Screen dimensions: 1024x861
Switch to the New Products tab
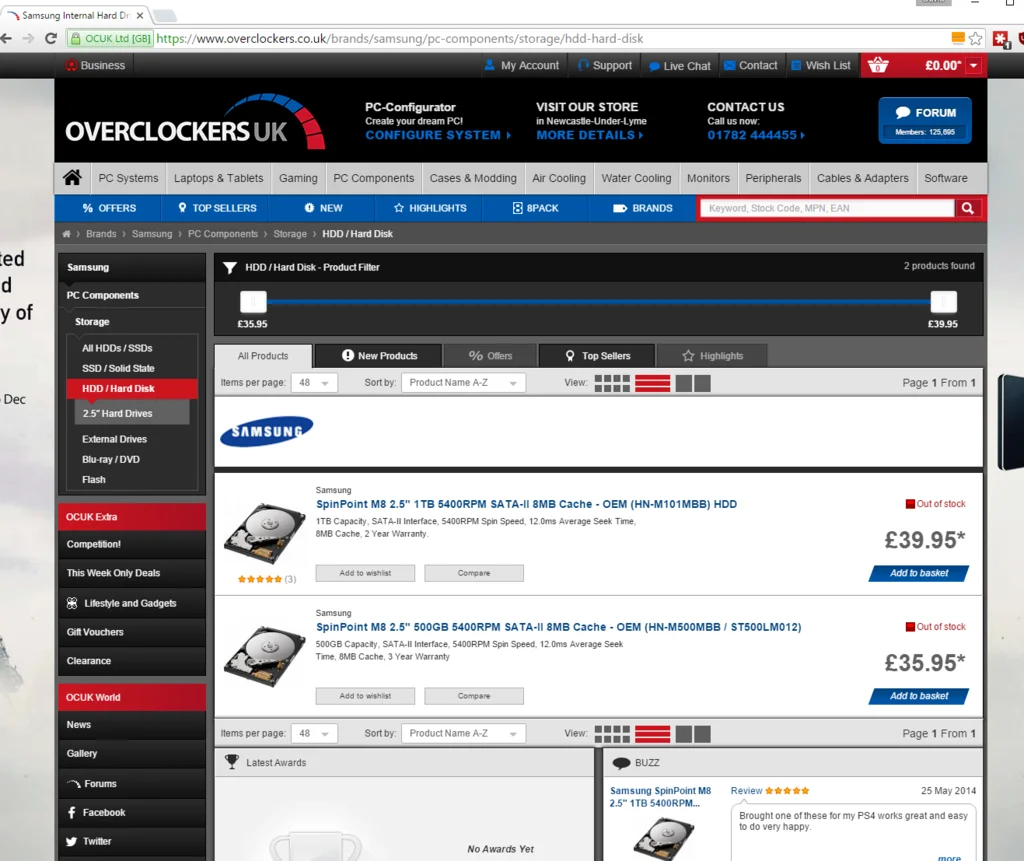379,356
